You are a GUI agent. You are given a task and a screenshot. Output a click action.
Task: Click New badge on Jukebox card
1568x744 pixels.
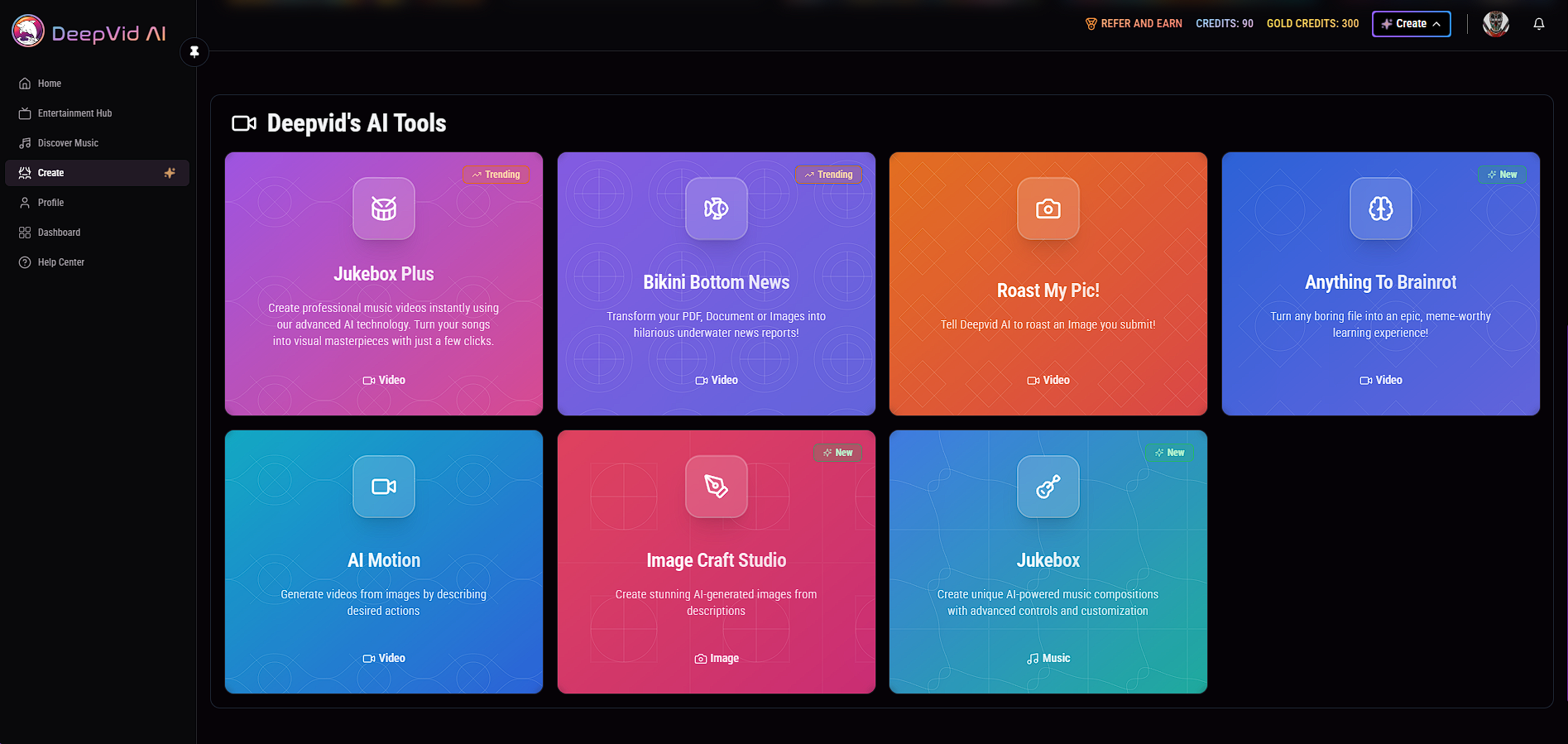tap(1170, 453)
